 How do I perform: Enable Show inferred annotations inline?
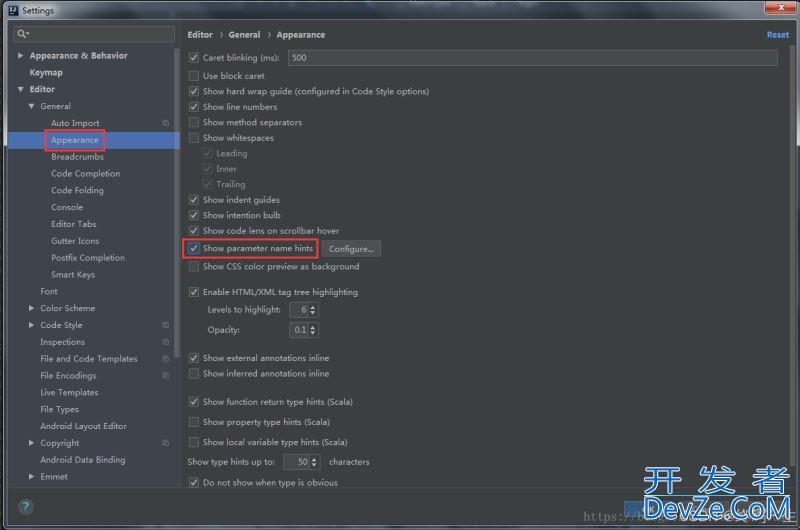(194, 373)
